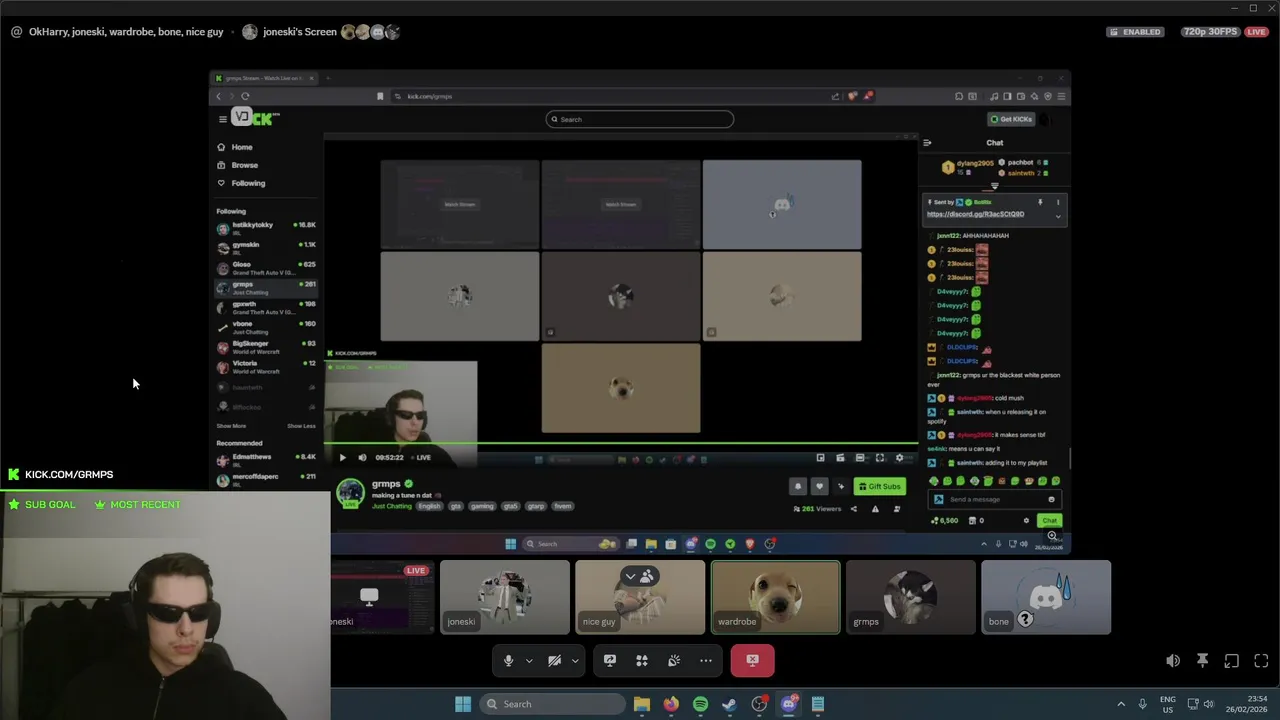The width and height of the screenshot is (1280, 720).
Task: Open camera options dropdown arrow
Action: (x=575, y=660)
